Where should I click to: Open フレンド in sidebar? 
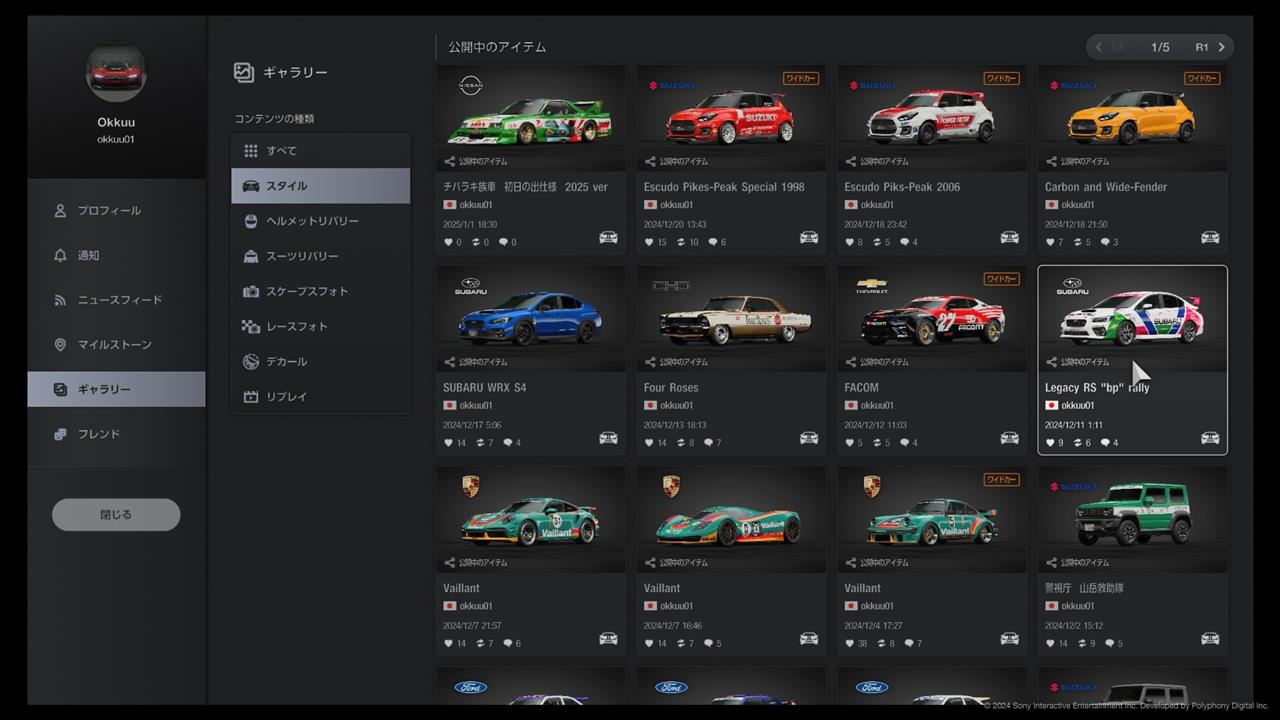[x=116, y=434]
